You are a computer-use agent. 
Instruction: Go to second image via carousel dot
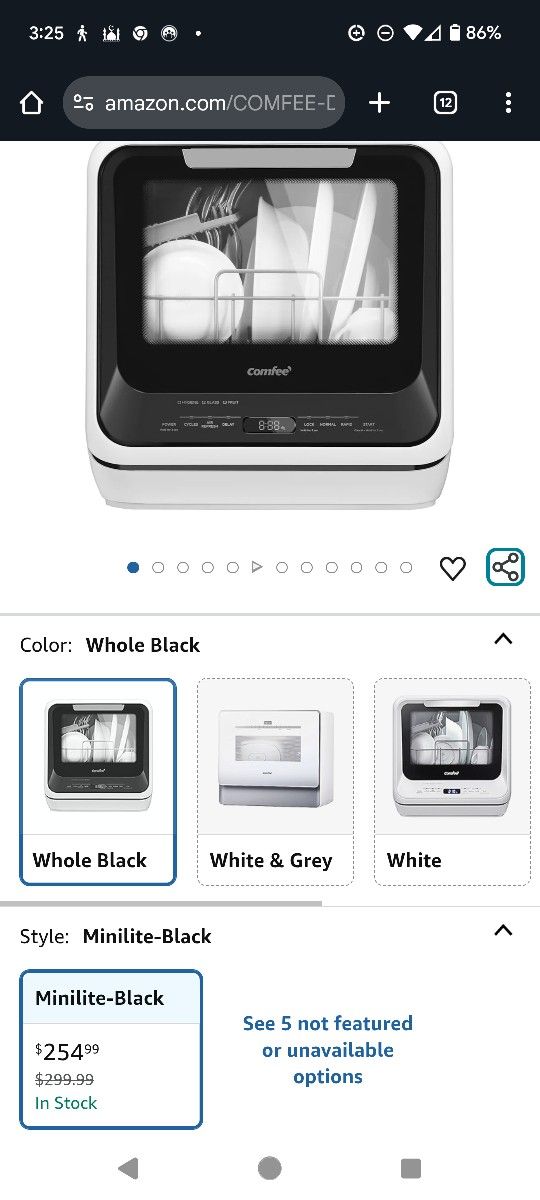point(158,567)
